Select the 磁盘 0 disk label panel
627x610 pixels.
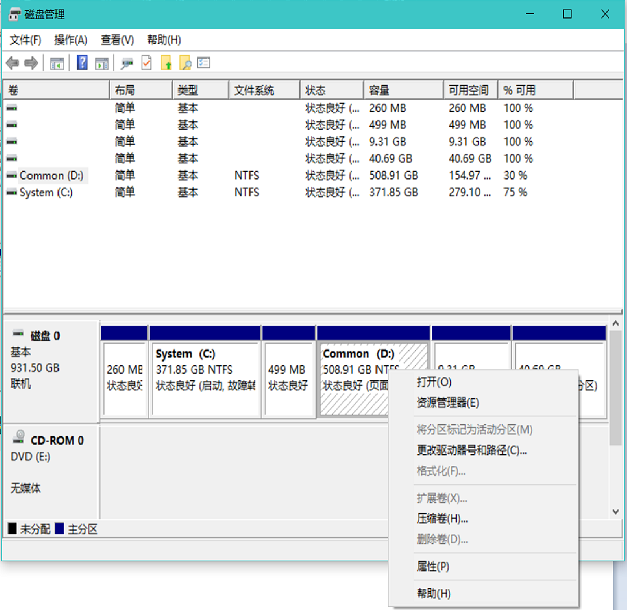[51, 371]
